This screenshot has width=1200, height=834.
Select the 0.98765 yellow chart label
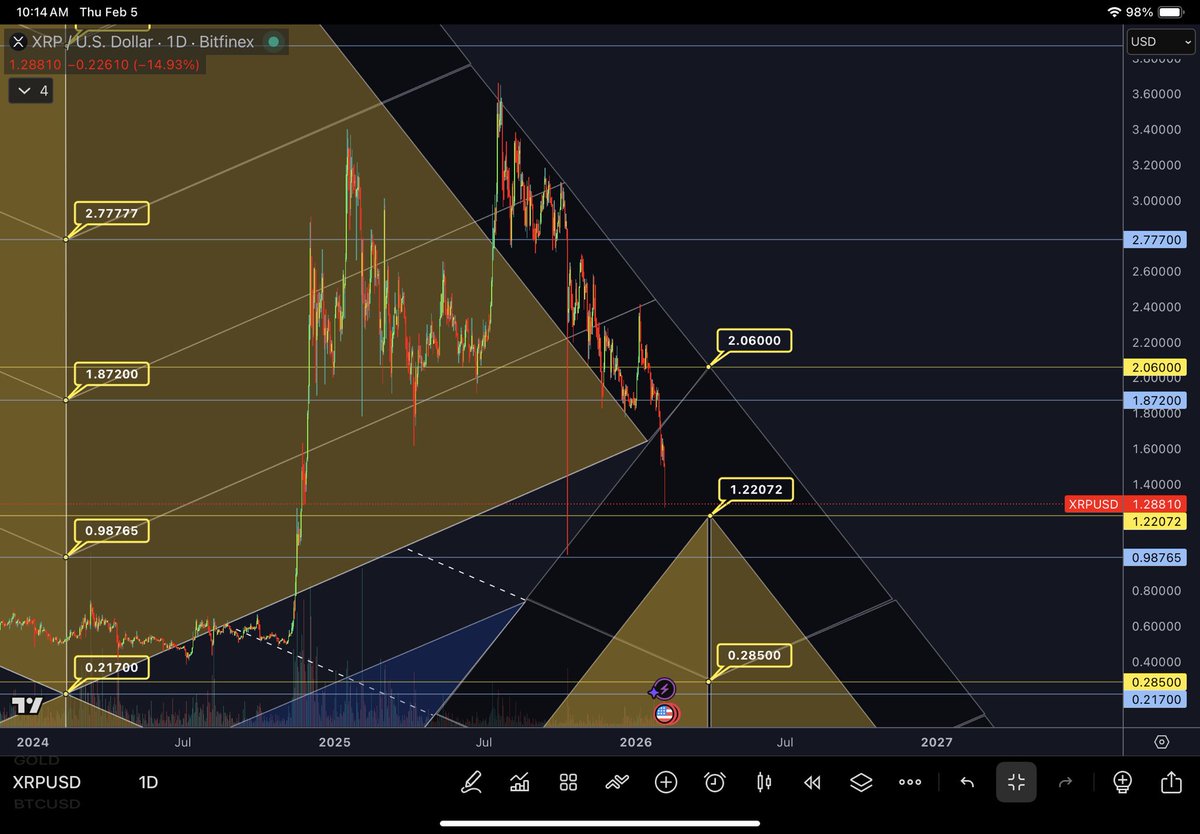point(111,531)
